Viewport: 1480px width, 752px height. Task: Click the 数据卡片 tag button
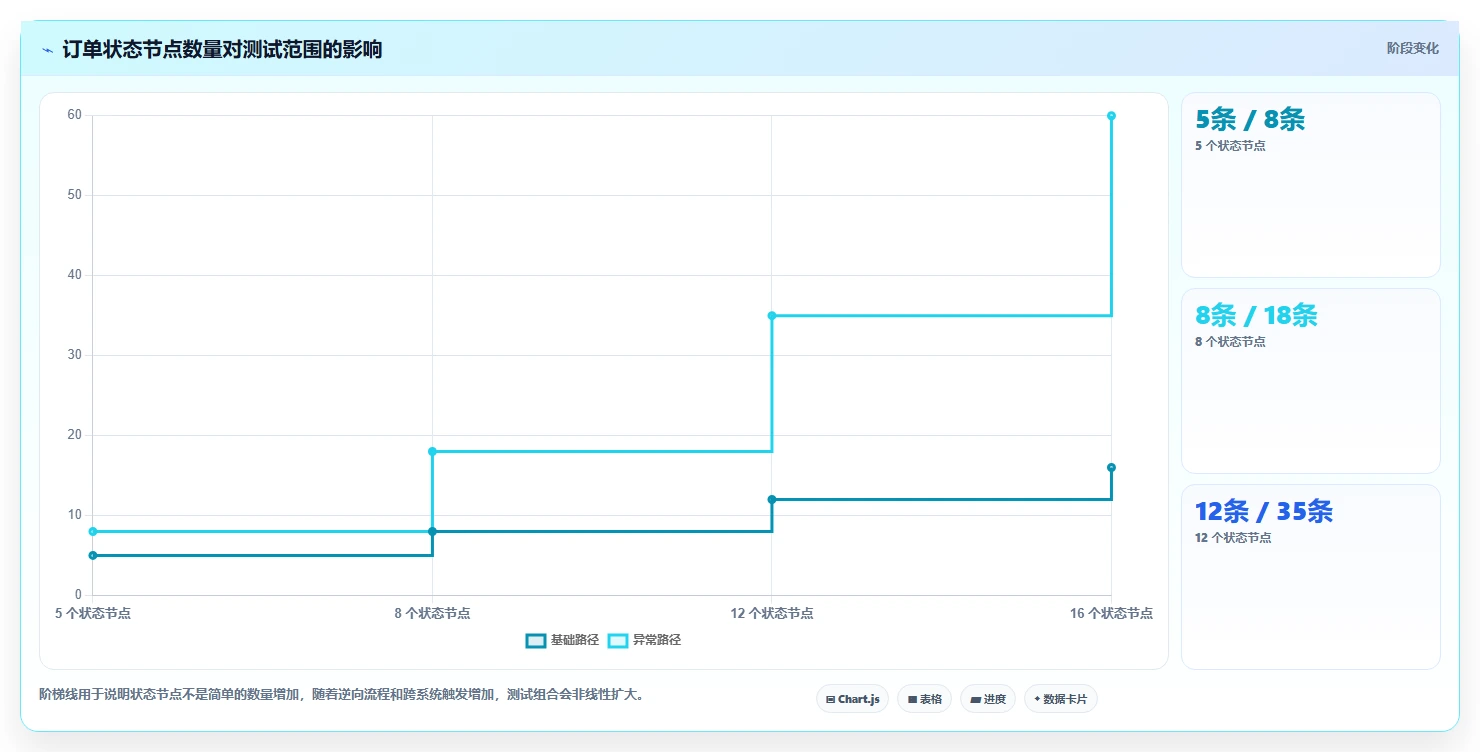1061,699
